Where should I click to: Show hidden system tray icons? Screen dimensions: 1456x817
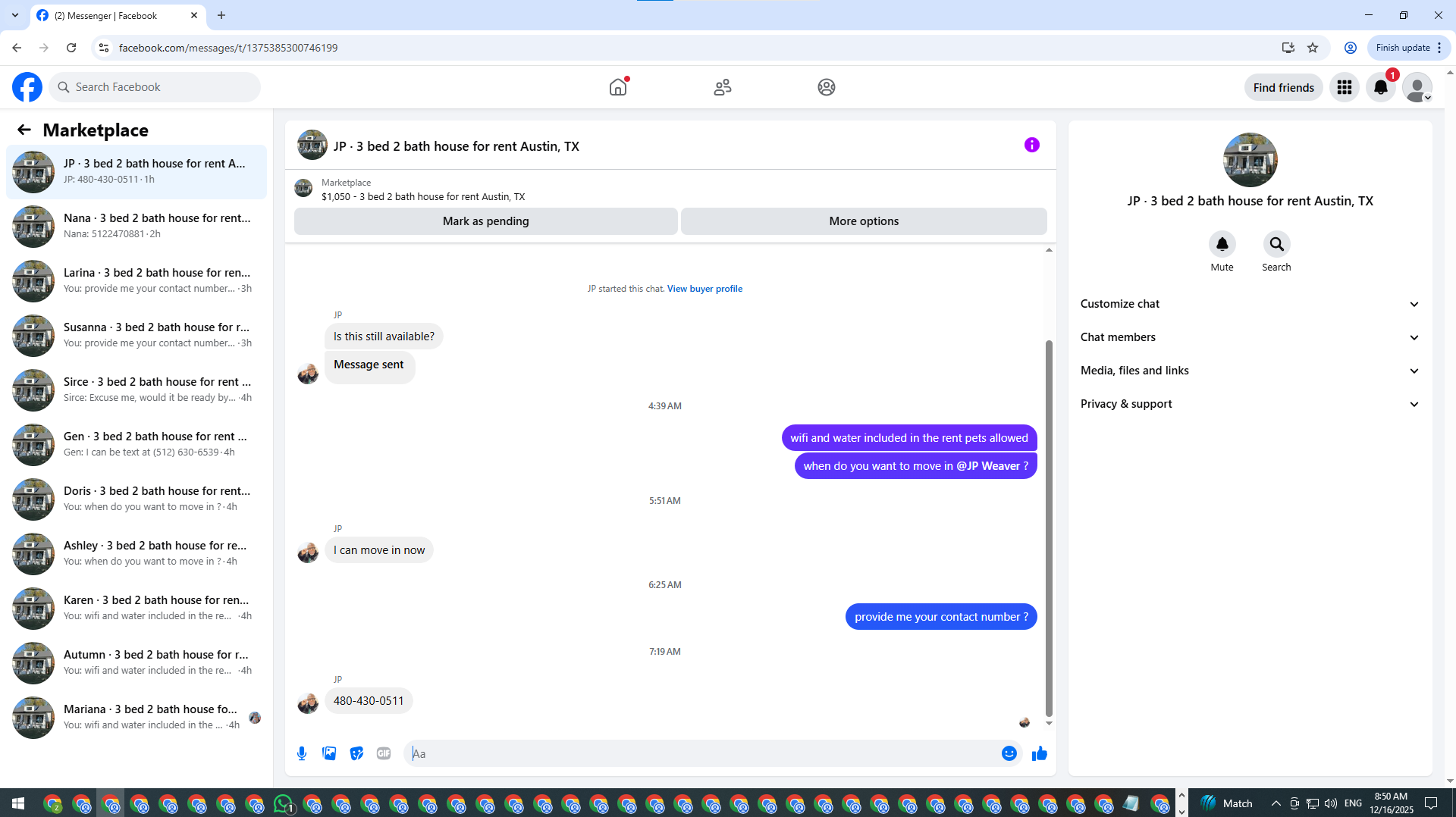click(x=1276, y=803)
